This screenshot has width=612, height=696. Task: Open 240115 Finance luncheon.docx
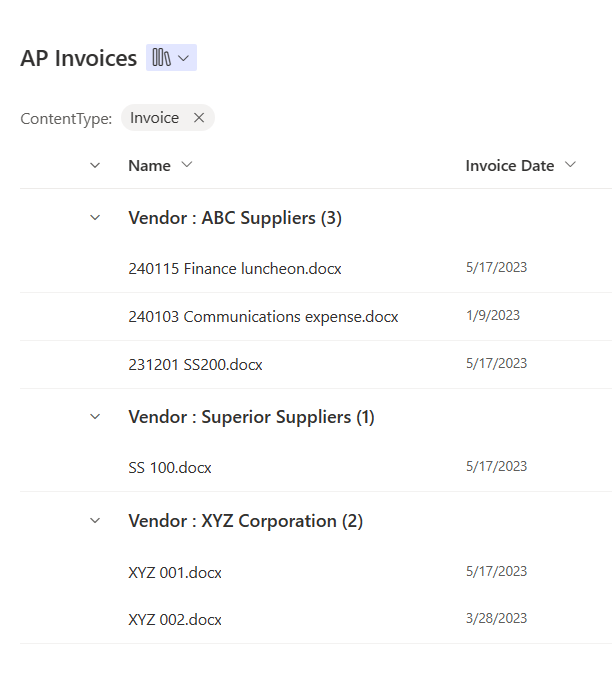[x=235, y=268]
